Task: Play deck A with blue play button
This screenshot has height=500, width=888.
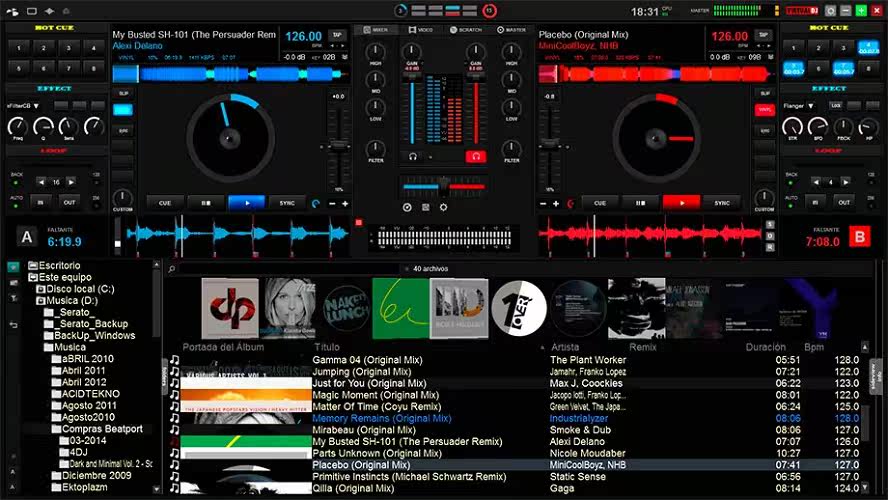Action: pos(246,203)
